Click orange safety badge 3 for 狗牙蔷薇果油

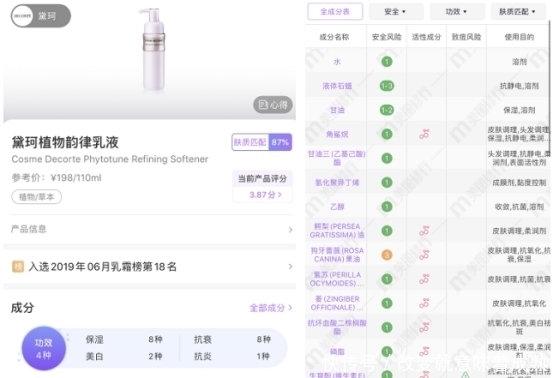pyautogui.click(x=387, y=255)
